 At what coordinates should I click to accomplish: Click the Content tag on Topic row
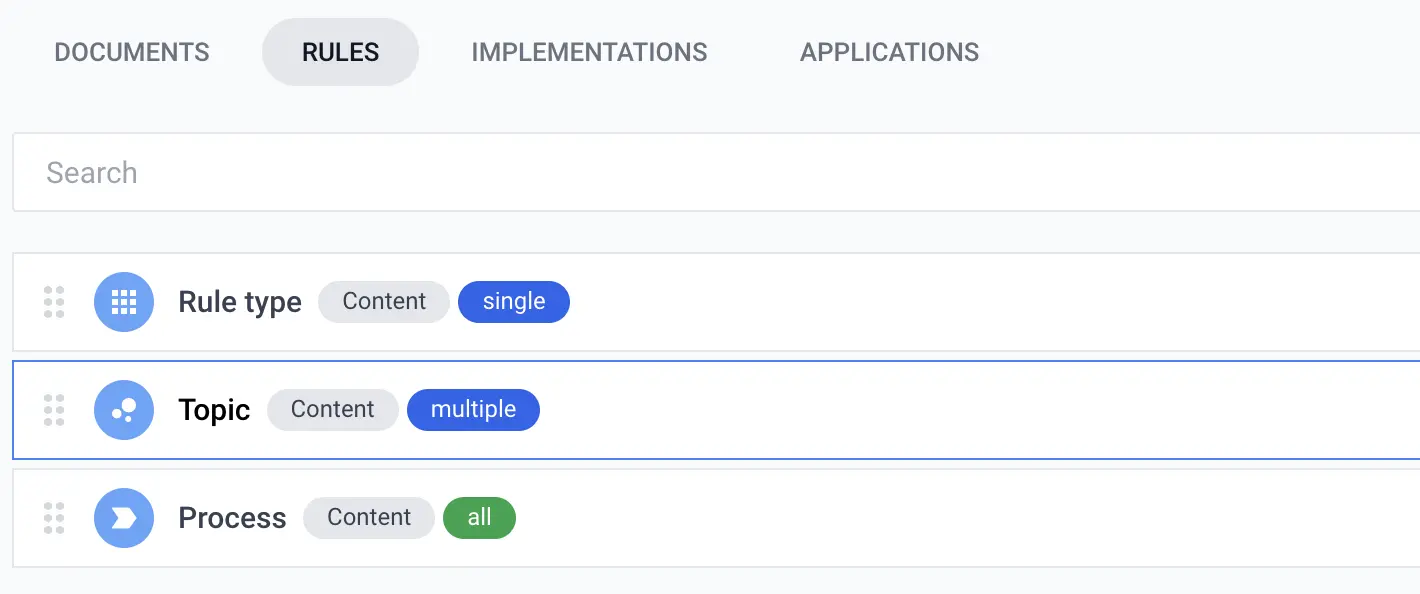click(332, 410)
